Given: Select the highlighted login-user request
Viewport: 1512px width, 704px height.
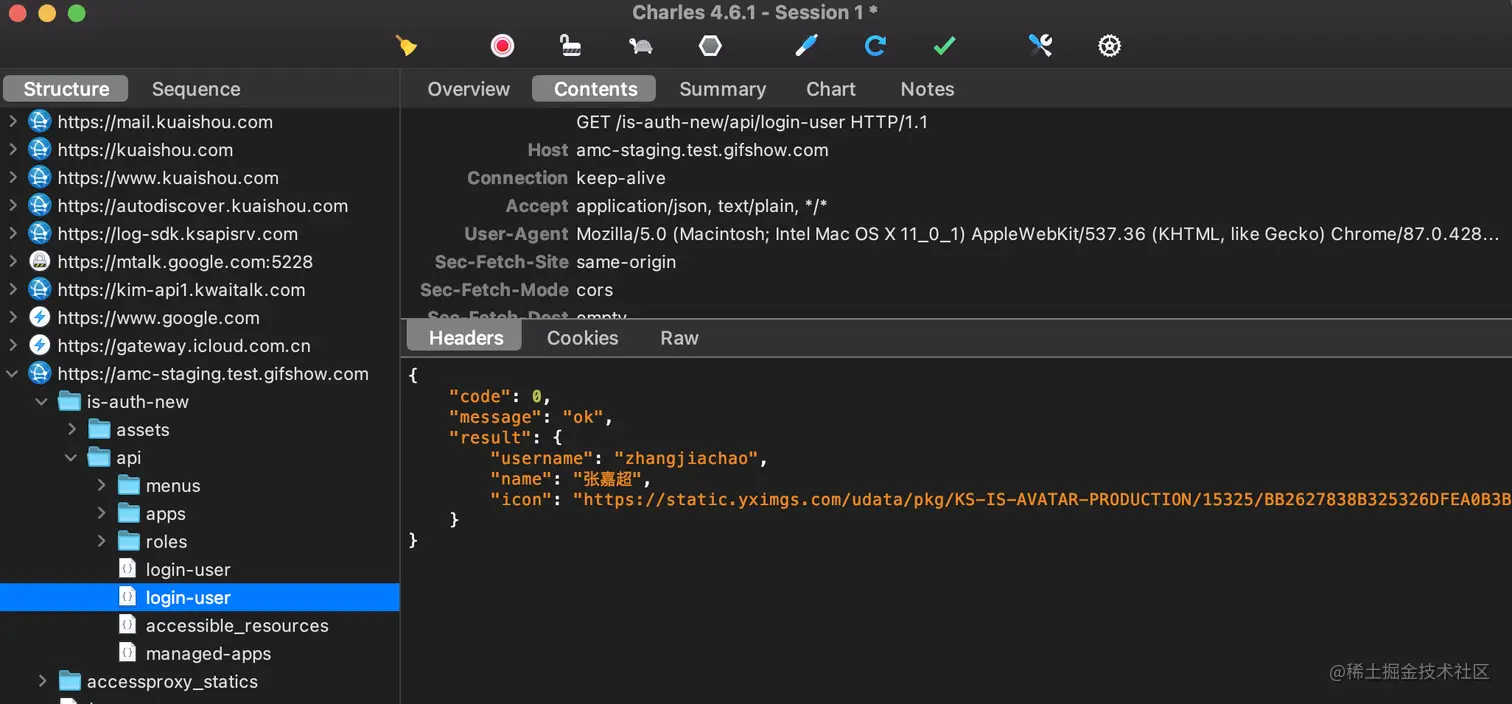Looking at the screenshot, I should pos(188,598).
